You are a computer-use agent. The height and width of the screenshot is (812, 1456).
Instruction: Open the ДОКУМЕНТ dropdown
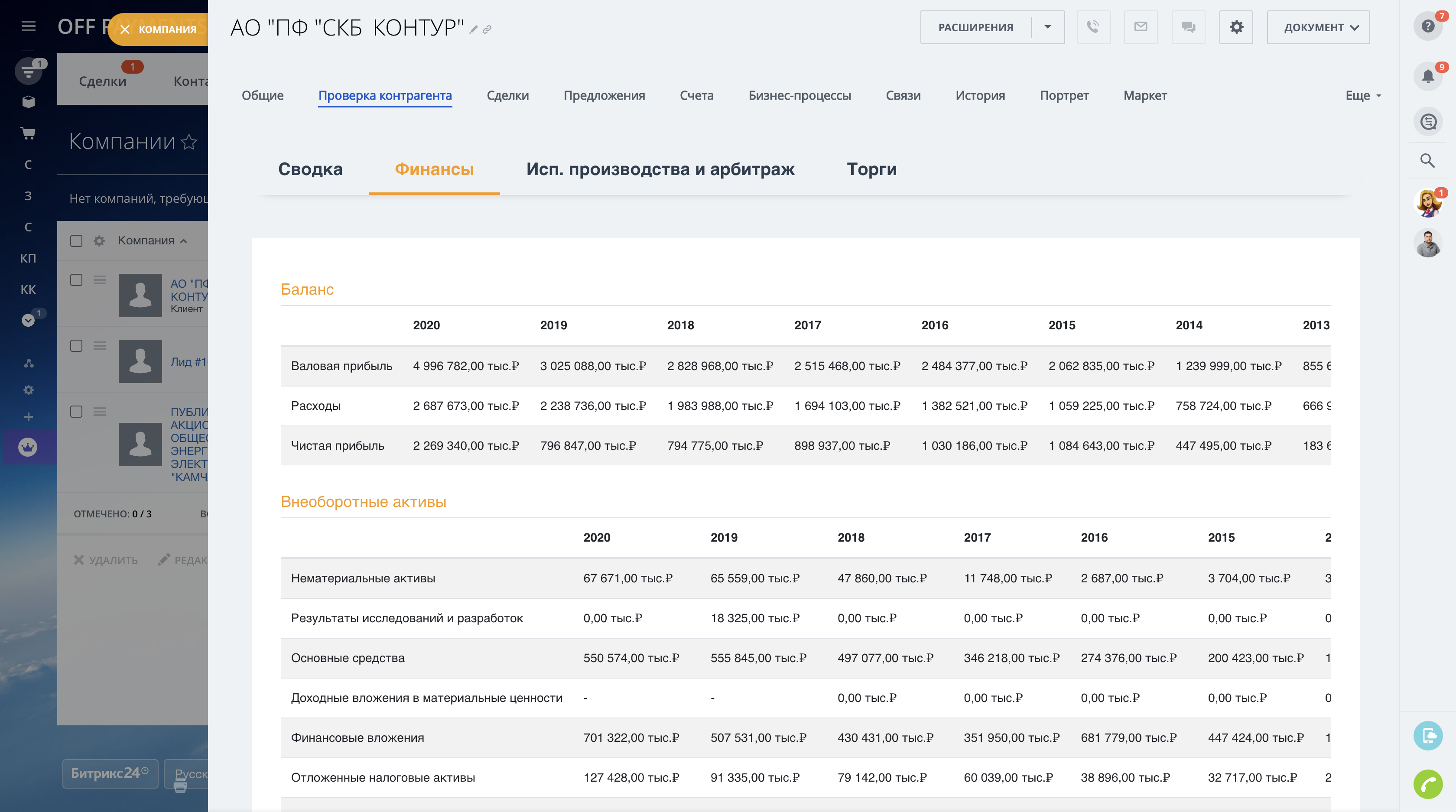coord(1317,26)
